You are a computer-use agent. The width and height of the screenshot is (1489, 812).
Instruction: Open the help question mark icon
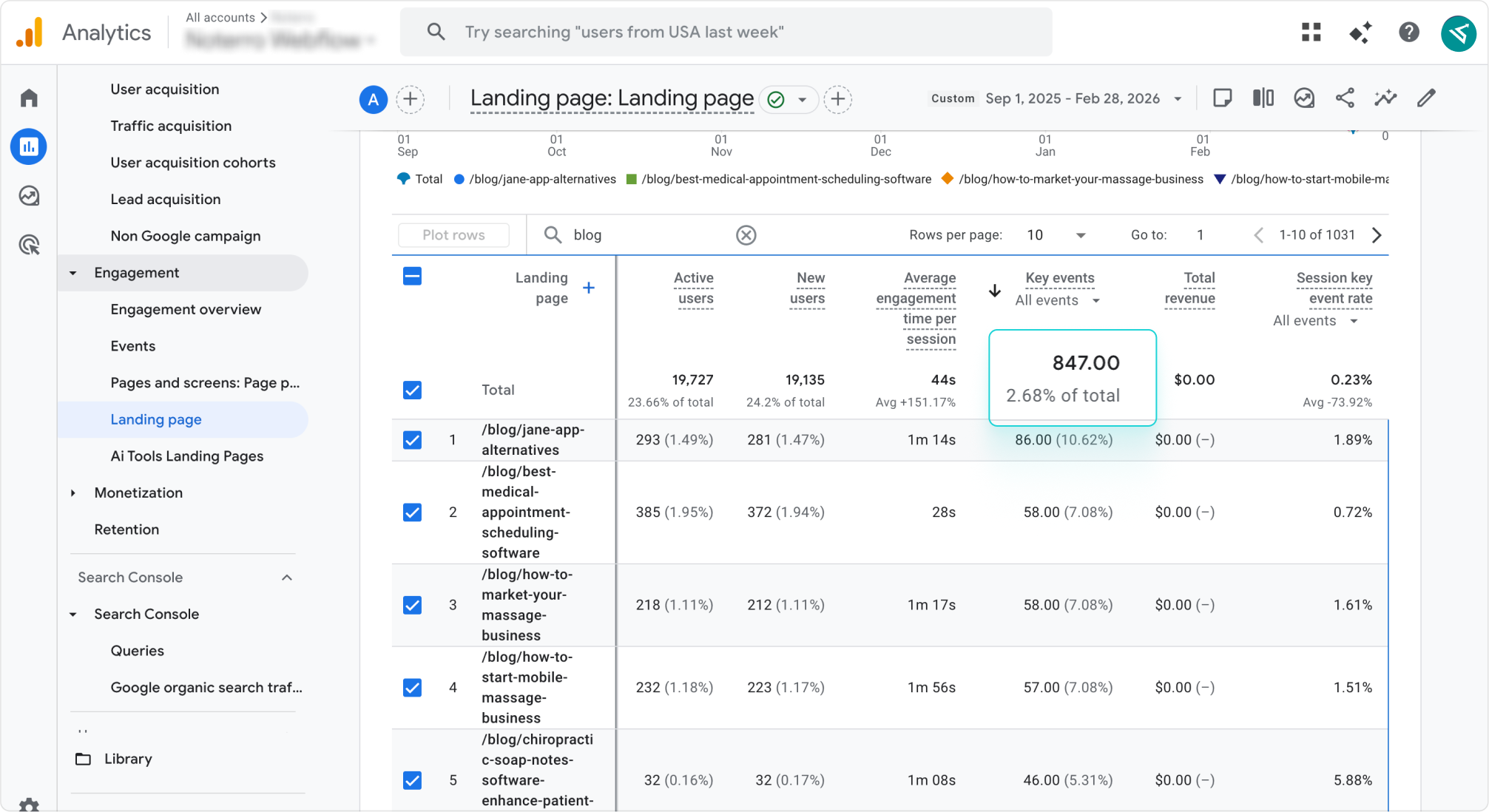[1408, 32]
